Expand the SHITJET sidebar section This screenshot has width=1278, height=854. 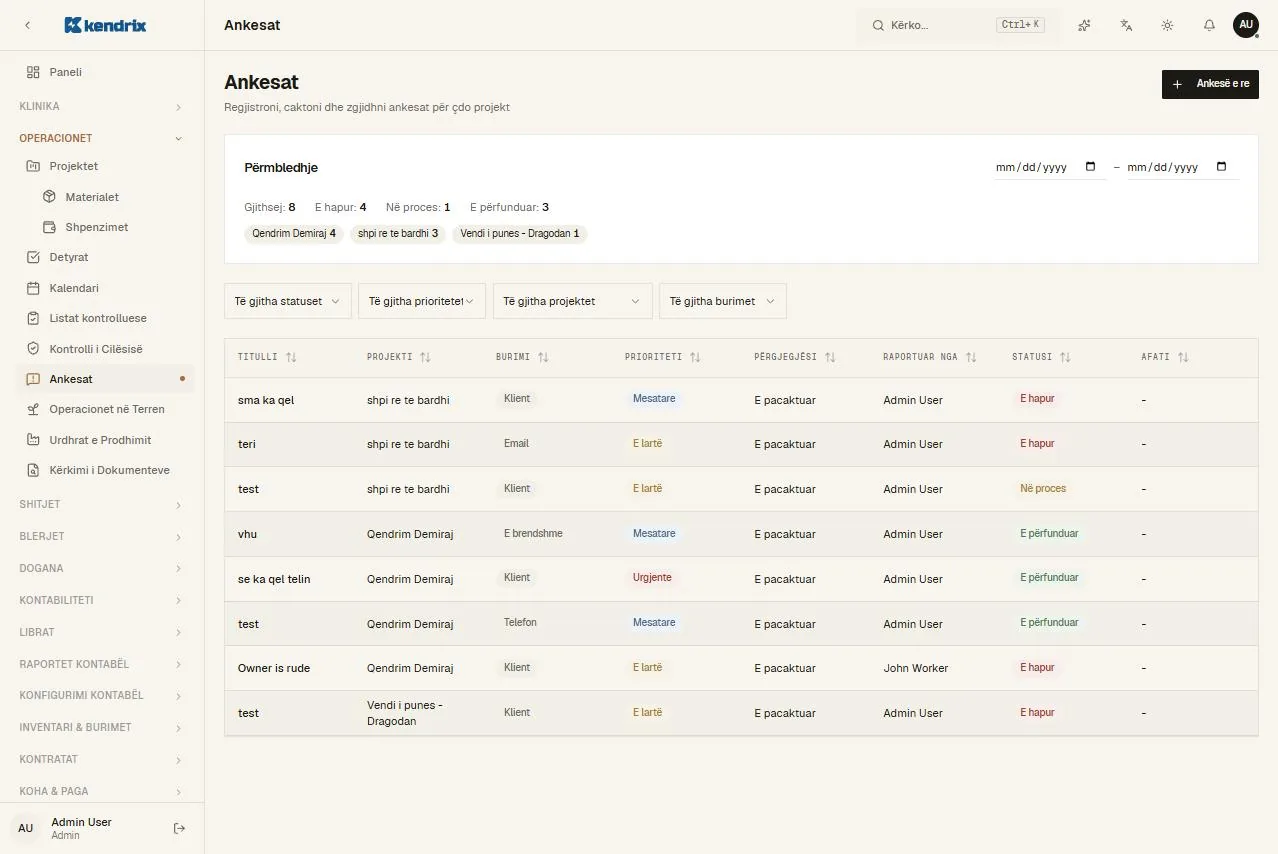[102, 504]
